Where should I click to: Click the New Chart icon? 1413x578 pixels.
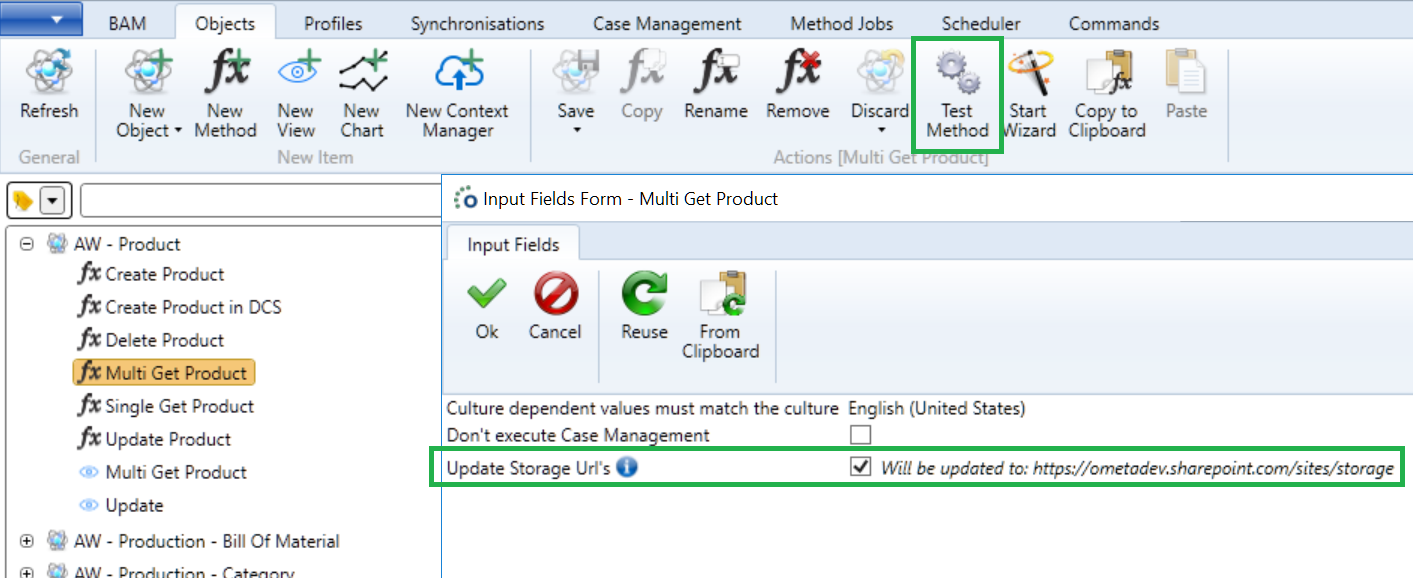tap(361, 76)
